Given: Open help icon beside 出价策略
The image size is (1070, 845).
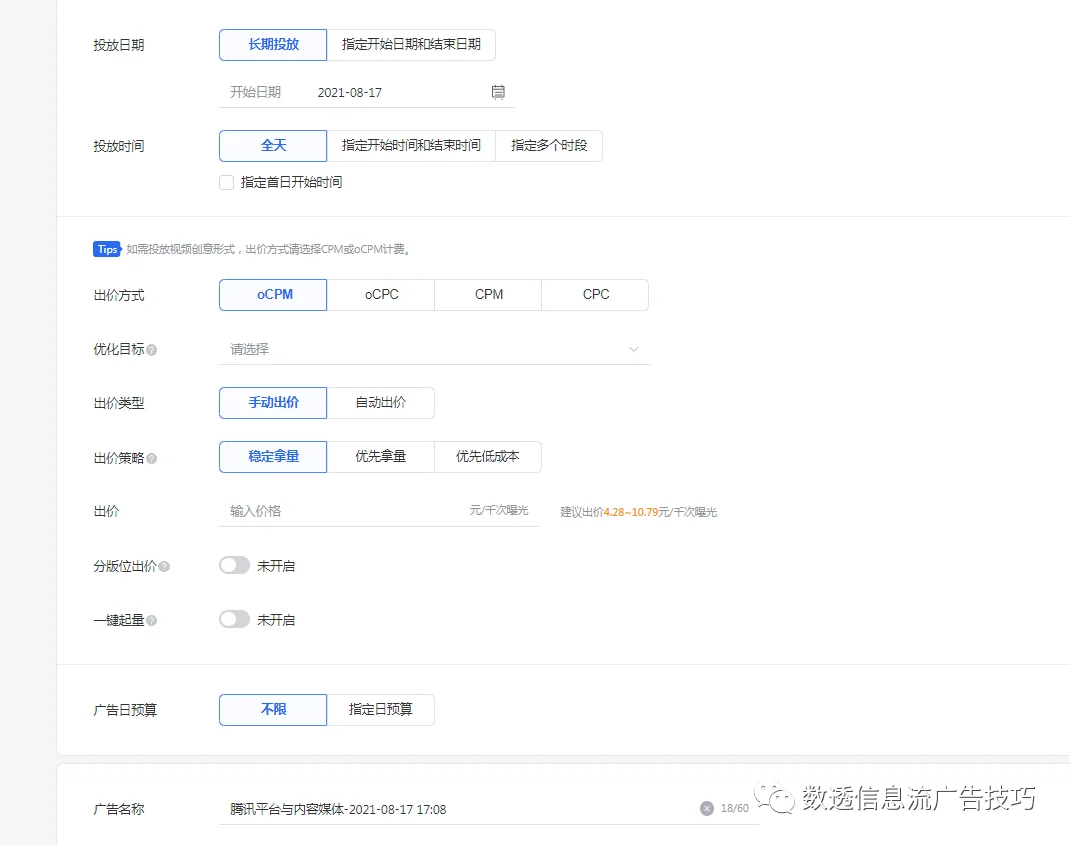Looking at the screenshot, I should tap(151, 459).
